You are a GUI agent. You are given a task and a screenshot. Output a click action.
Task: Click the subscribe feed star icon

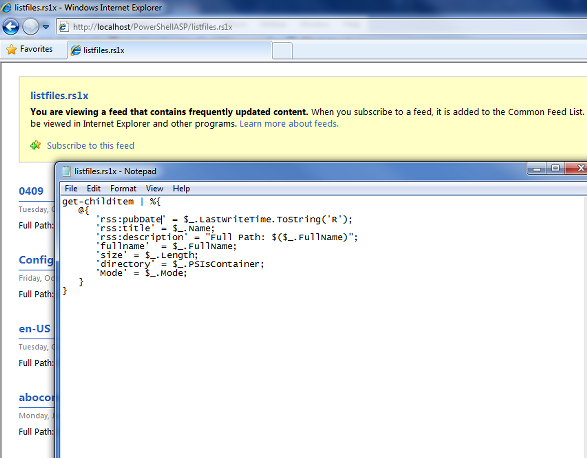click(x=36, y=145)
